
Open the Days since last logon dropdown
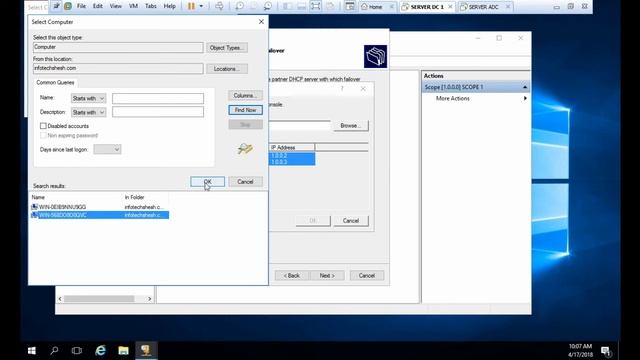click(107, 149)
